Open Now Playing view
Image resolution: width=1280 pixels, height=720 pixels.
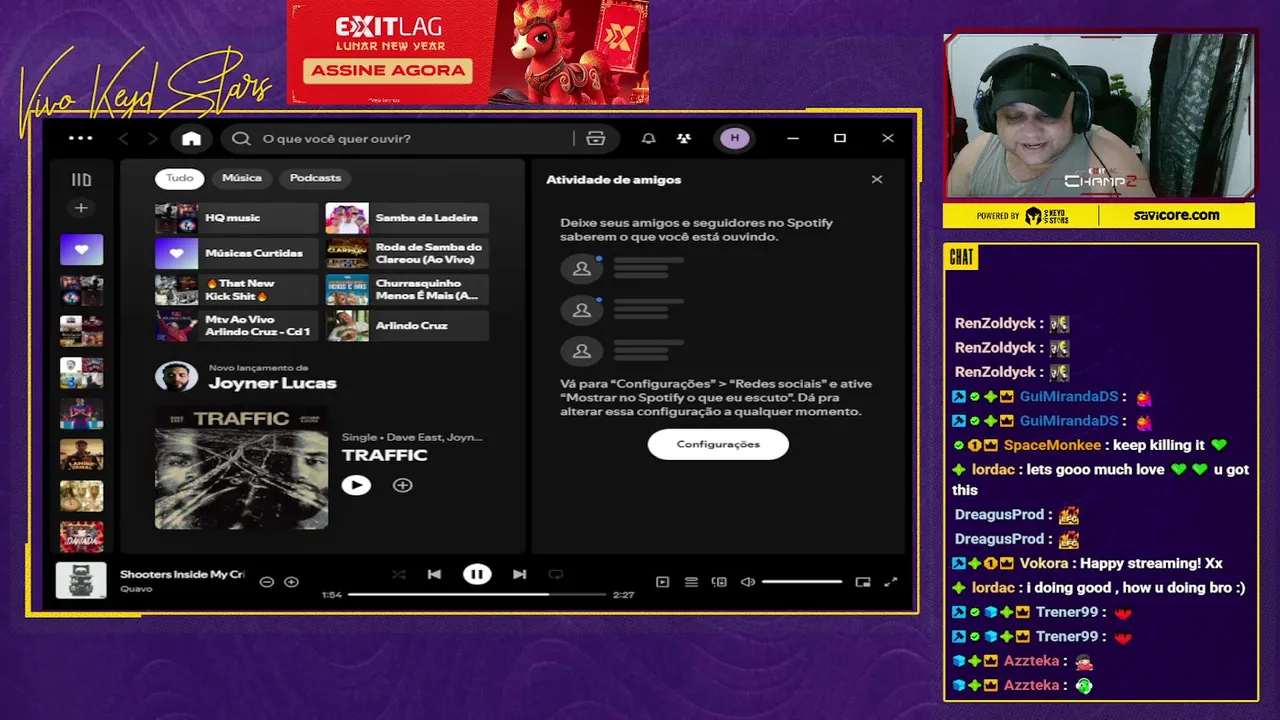pos(662,582)
